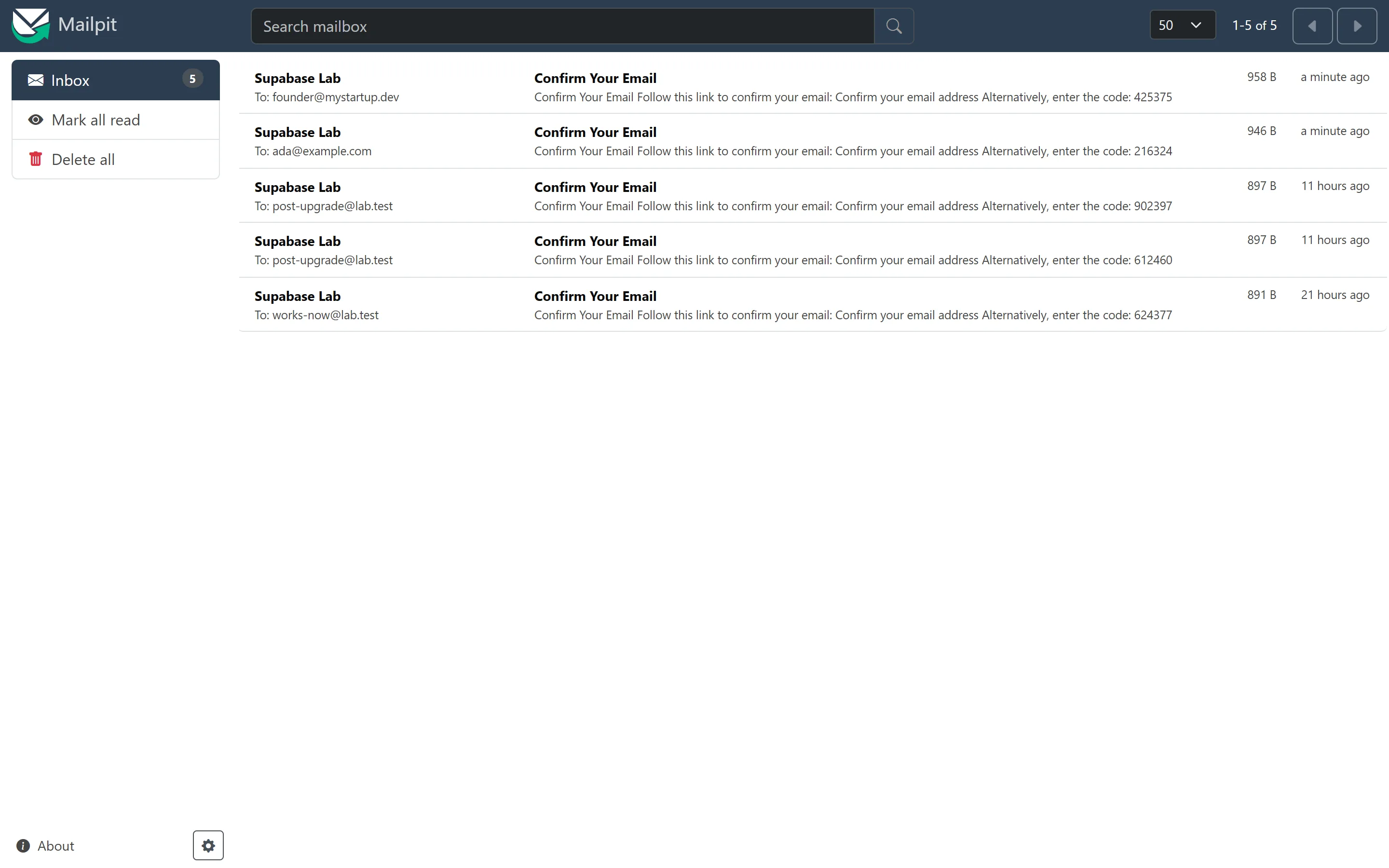The width and height of the screenshot is (1389, 868).
Task: Click the 1-5 of 5 pagination text
Action: tap(1254, 25)
